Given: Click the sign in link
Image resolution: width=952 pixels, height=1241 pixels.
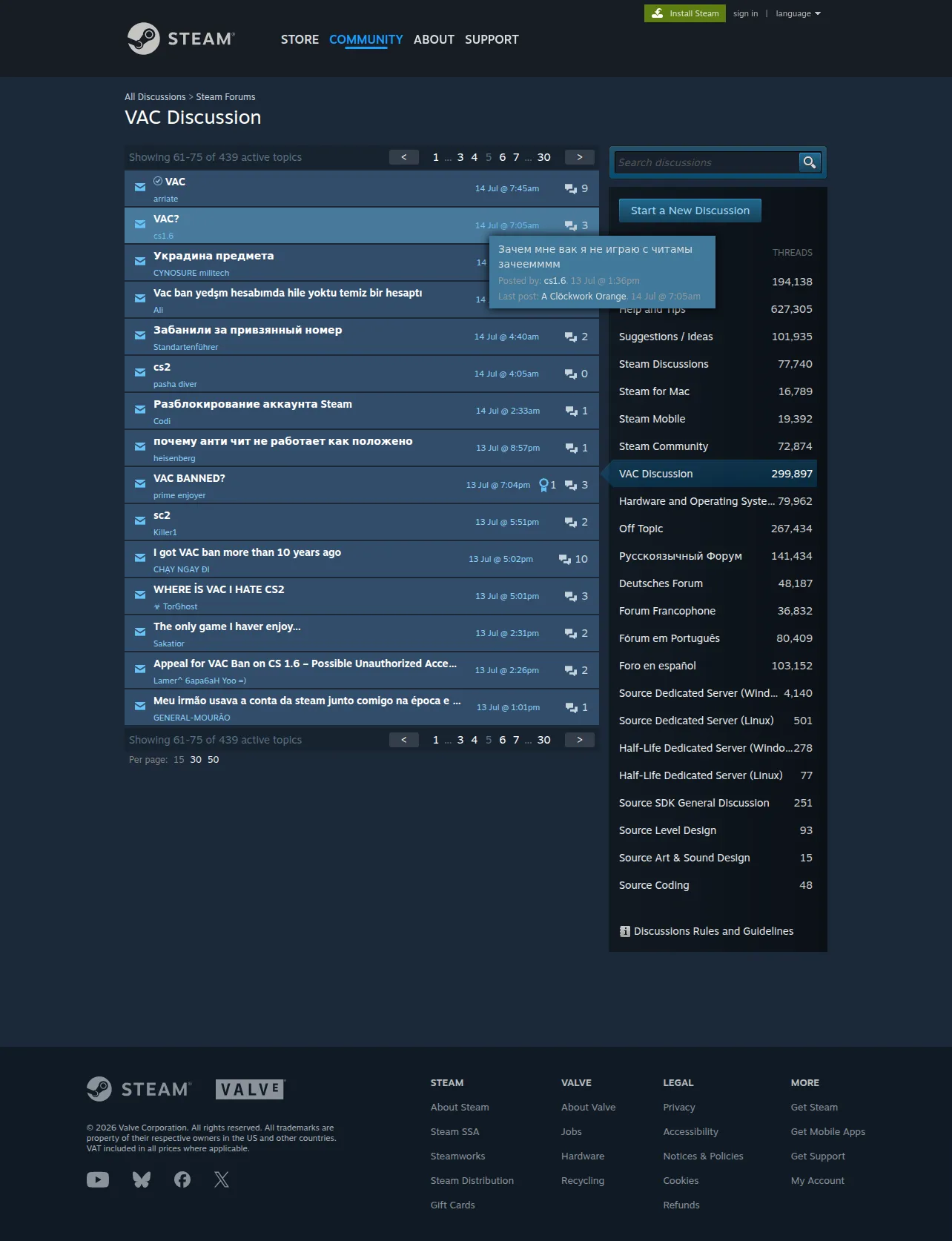Looking at the screenshot, I should point(745,13).
